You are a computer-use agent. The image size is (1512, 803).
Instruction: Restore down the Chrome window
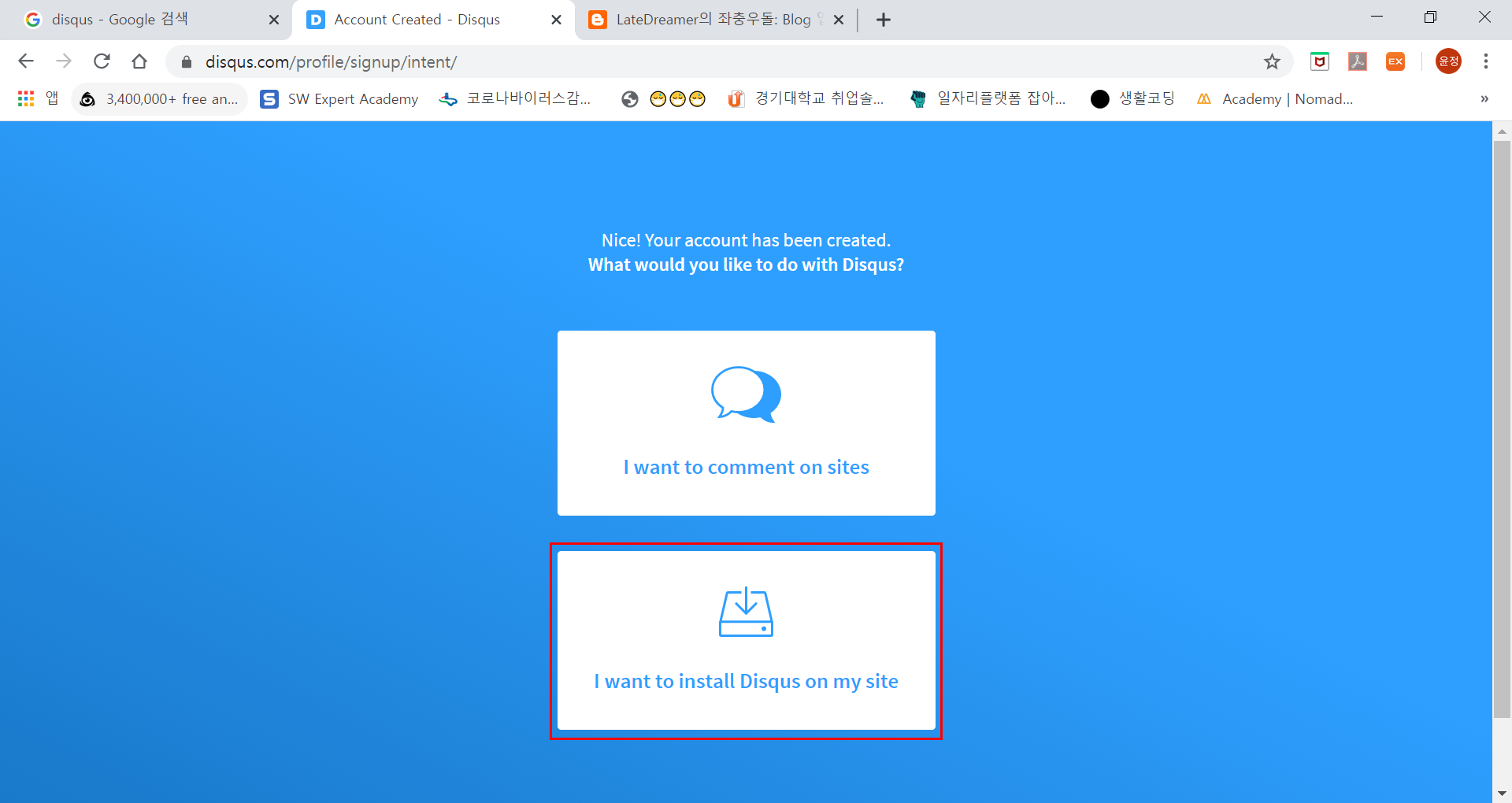[1430, 17]
